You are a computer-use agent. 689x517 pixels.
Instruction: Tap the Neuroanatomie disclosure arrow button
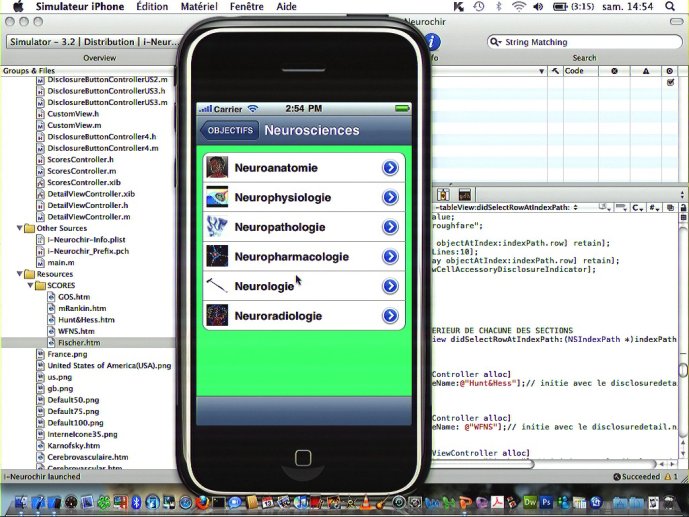390,167
